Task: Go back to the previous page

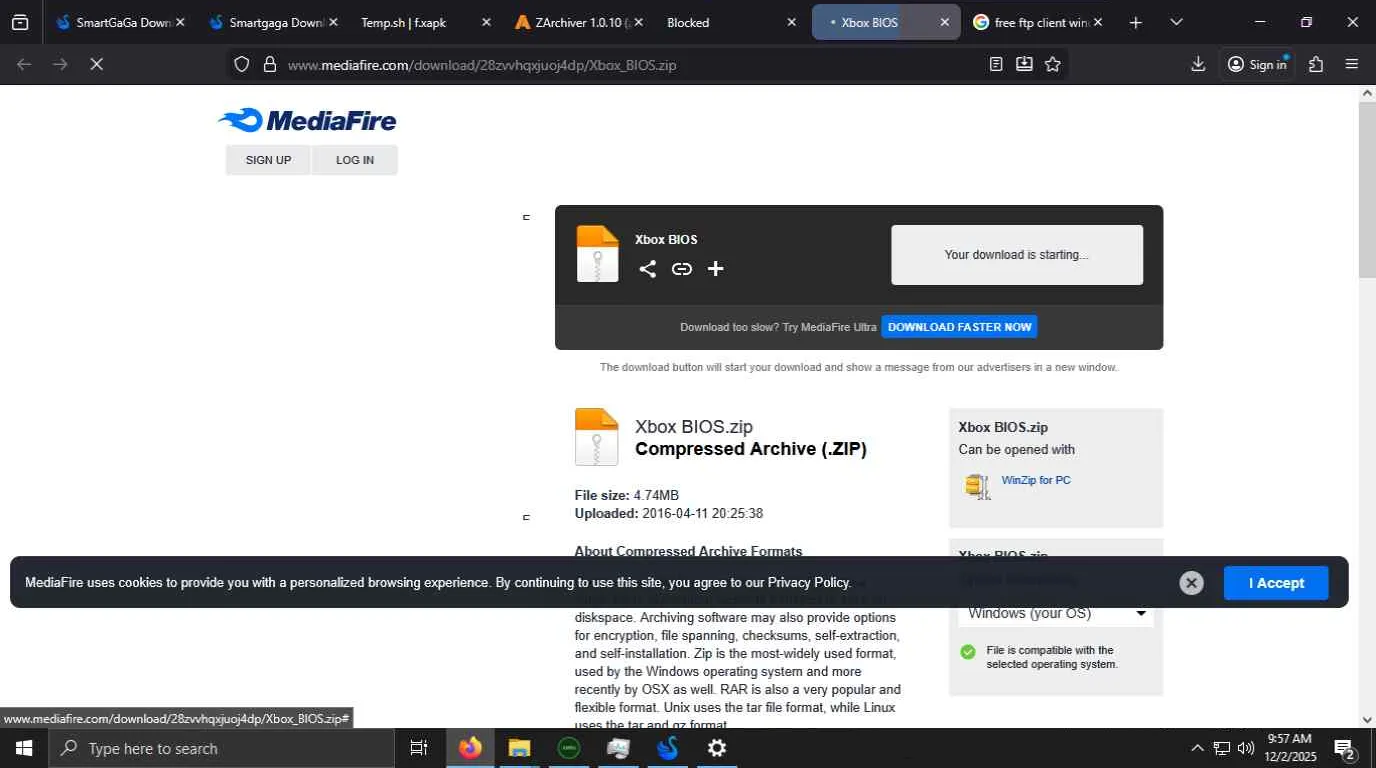Action: click(24, 64)
